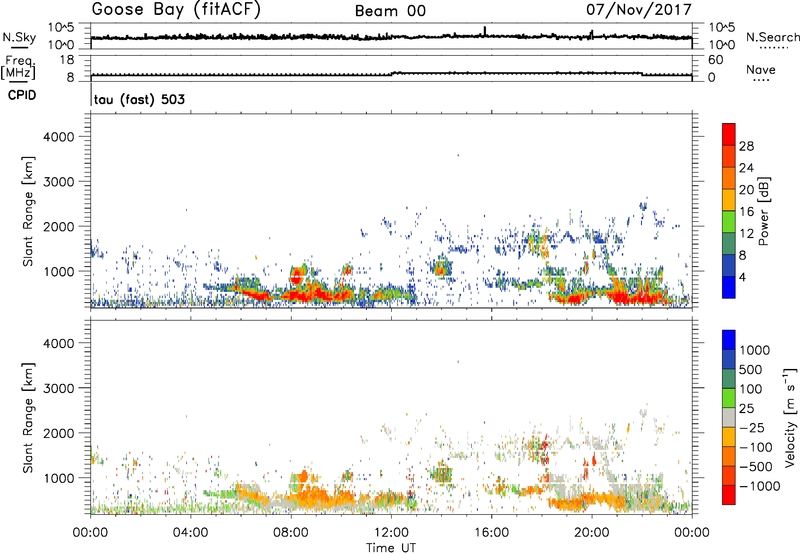
Task: Click the 'Nave' legend label
Action: pyautogui.click(x=761, y=69)
